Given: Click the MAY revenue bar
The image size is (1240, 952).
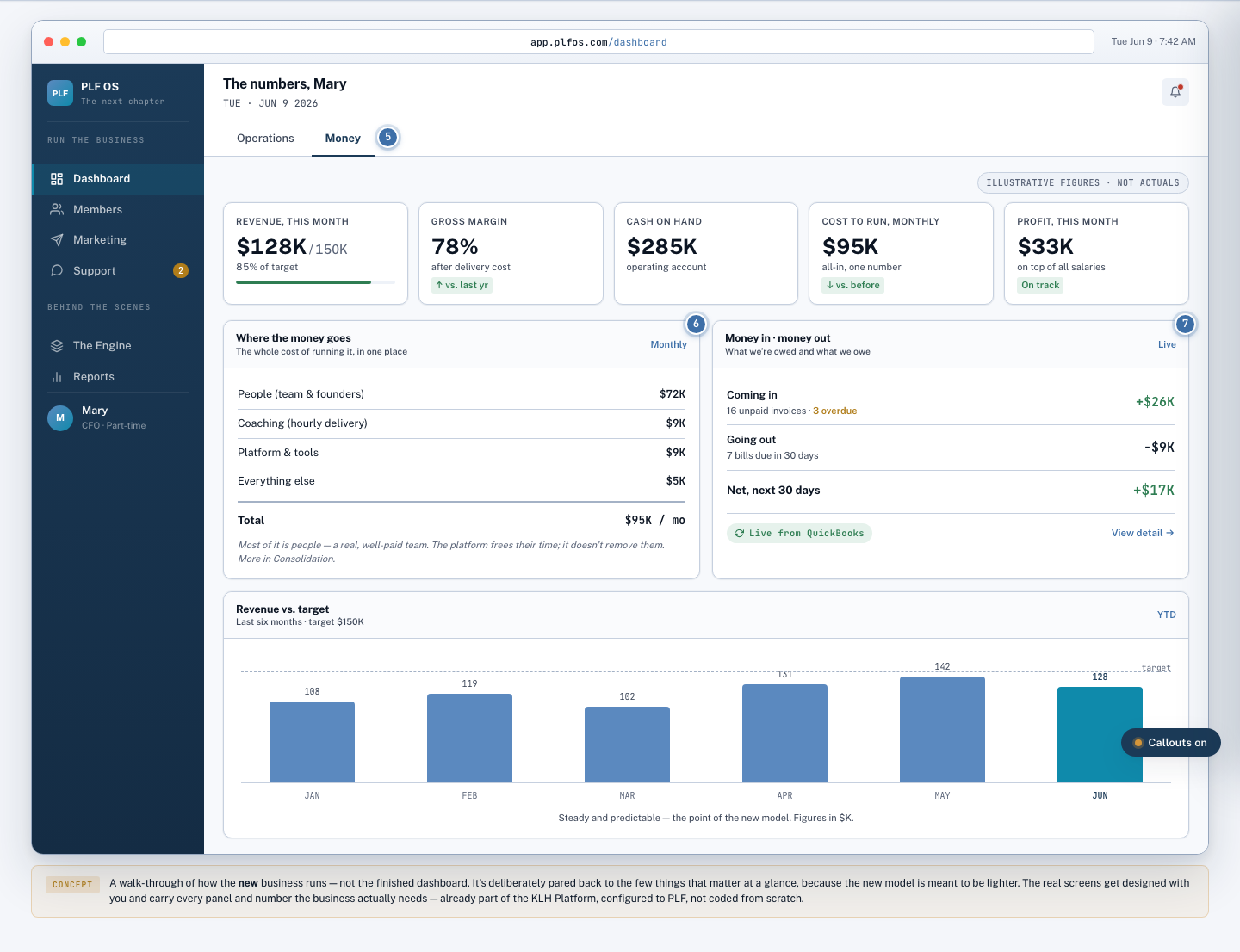Looking at the screenshot, I should point(942,729).
